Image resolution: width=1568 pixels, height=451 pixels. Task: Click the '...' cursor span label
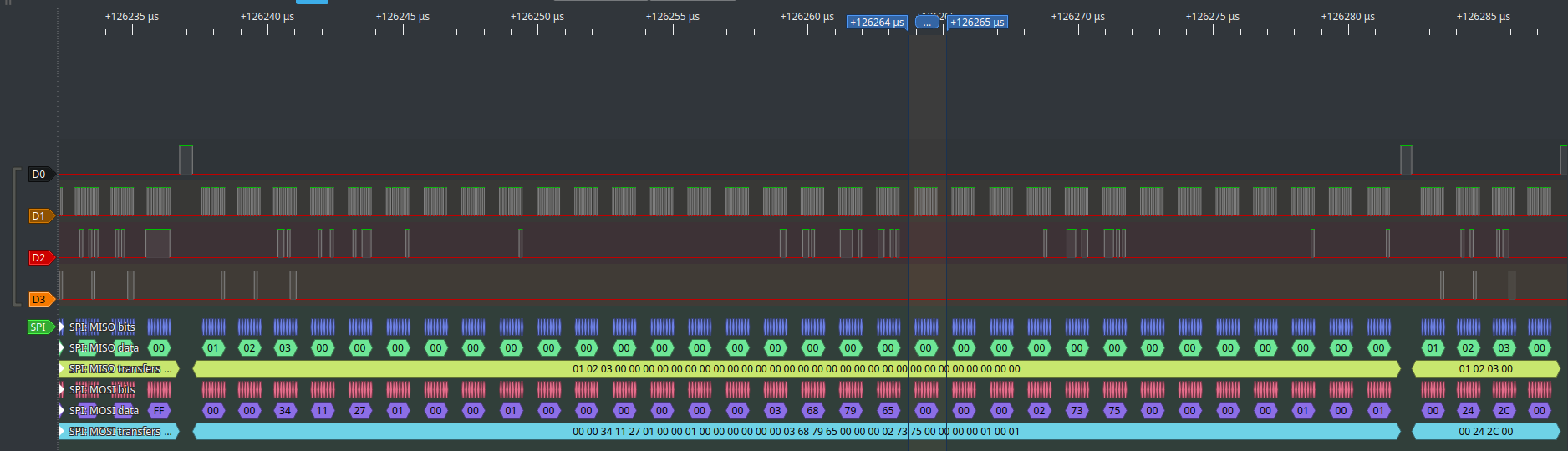tap(927, 23)
